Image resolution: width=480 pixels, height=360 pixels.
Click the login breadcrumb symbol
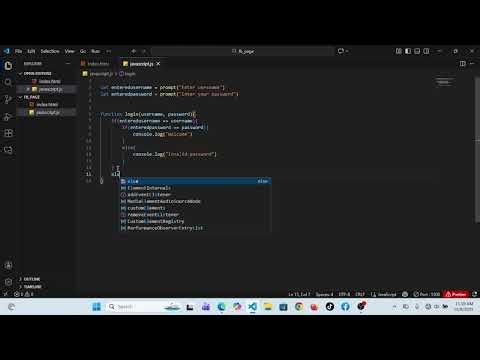[127, 74]
